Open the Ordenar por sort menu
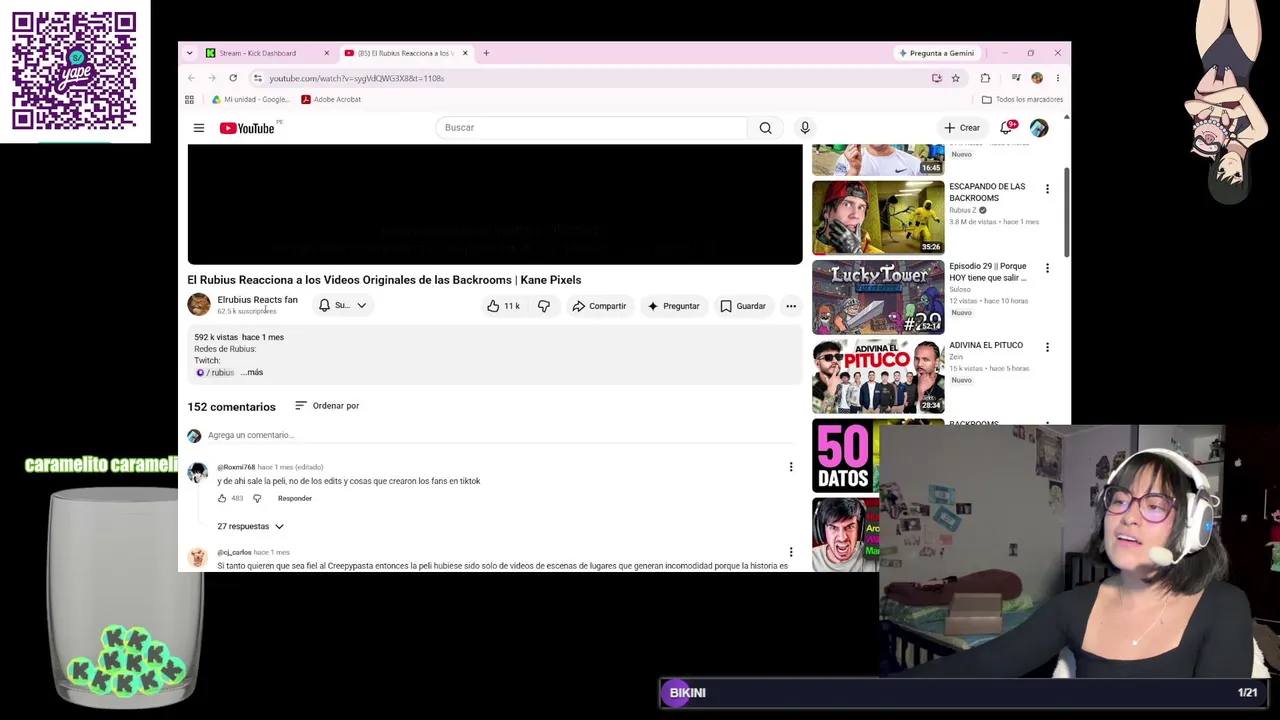The image size is (1280, 720). [x=327, y=406]
